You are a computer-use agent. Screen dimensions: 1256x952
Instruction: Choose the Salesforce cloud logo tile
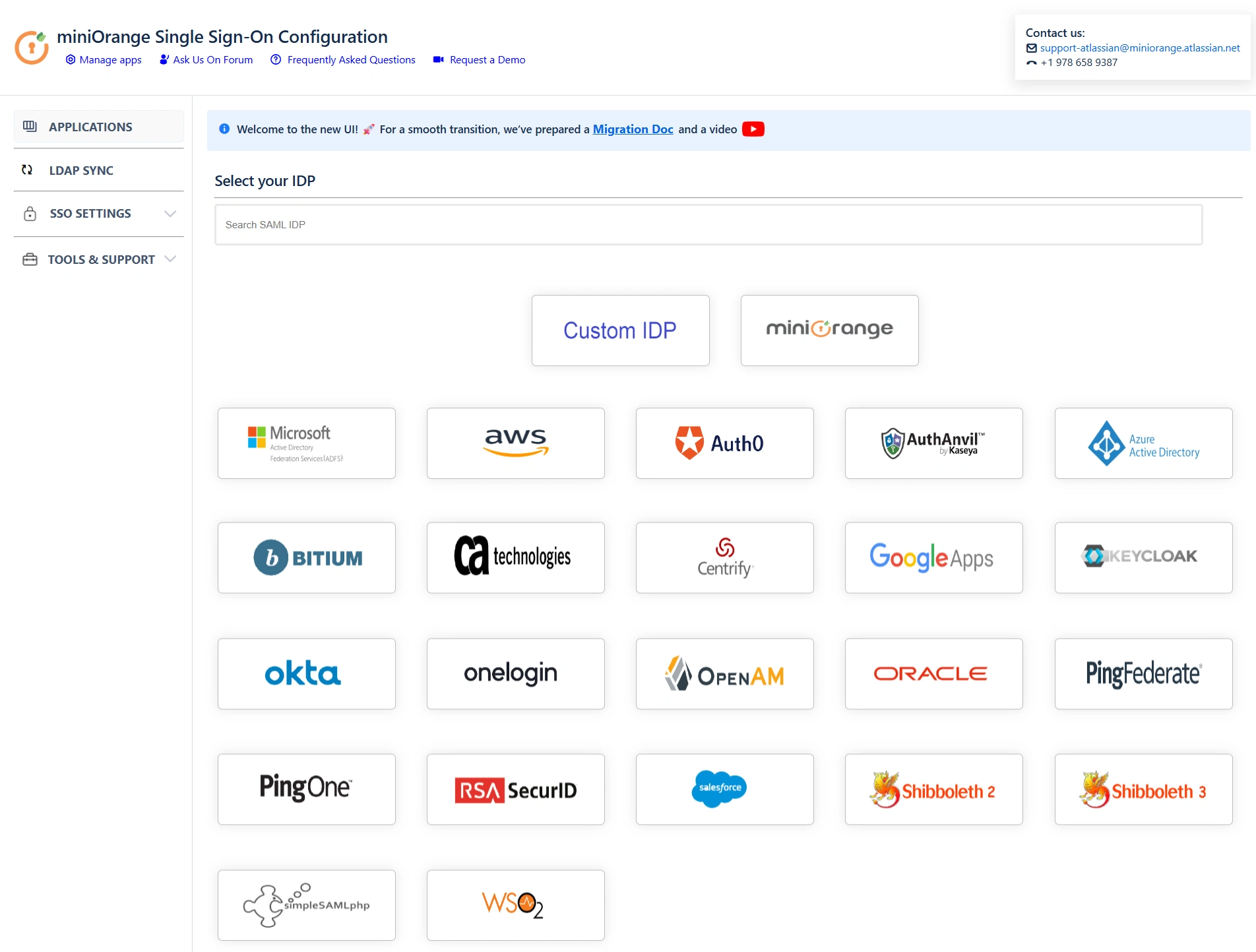(724, 789)
